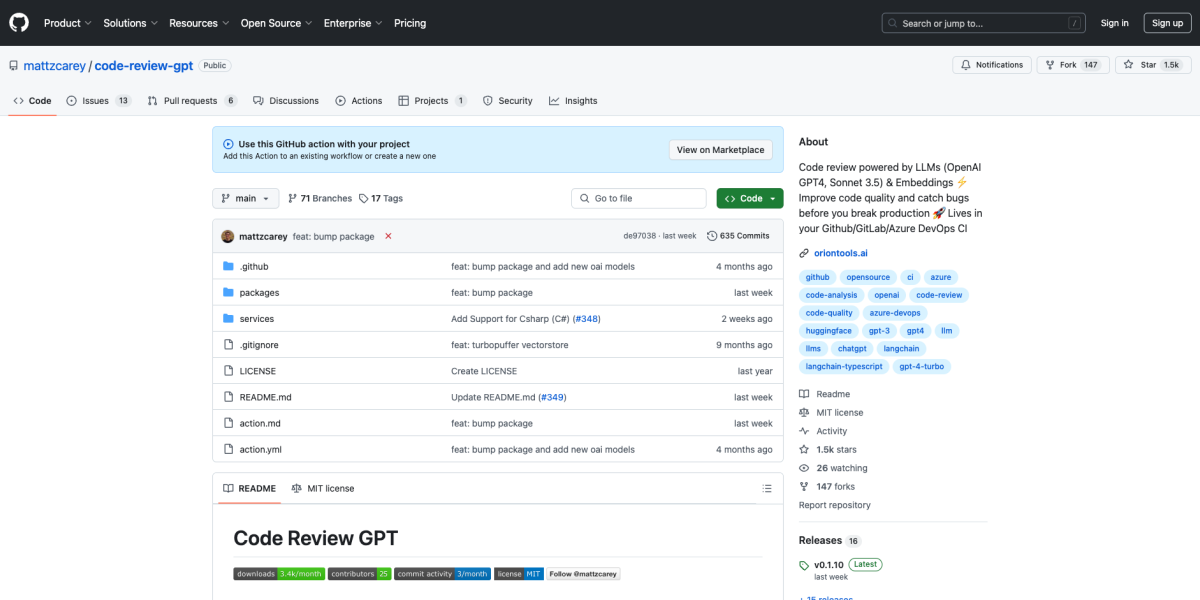Viewport: 1200px width, 600px height.
Task: Expand the Resources menu chevron
Action: pyautogui.click(x=225, y=22)
